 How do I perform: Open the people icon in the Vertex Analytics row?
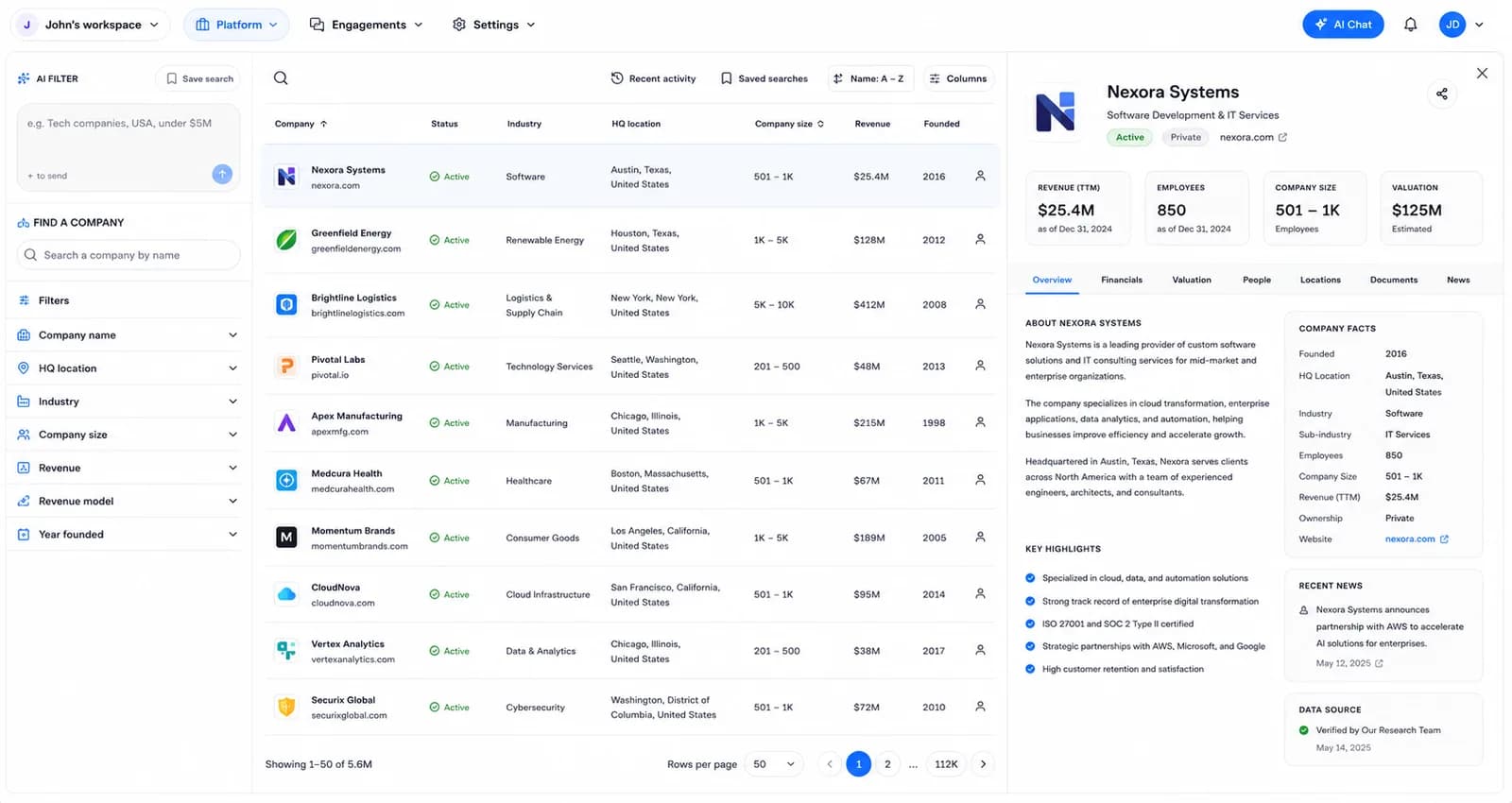[x=980, y=650]
